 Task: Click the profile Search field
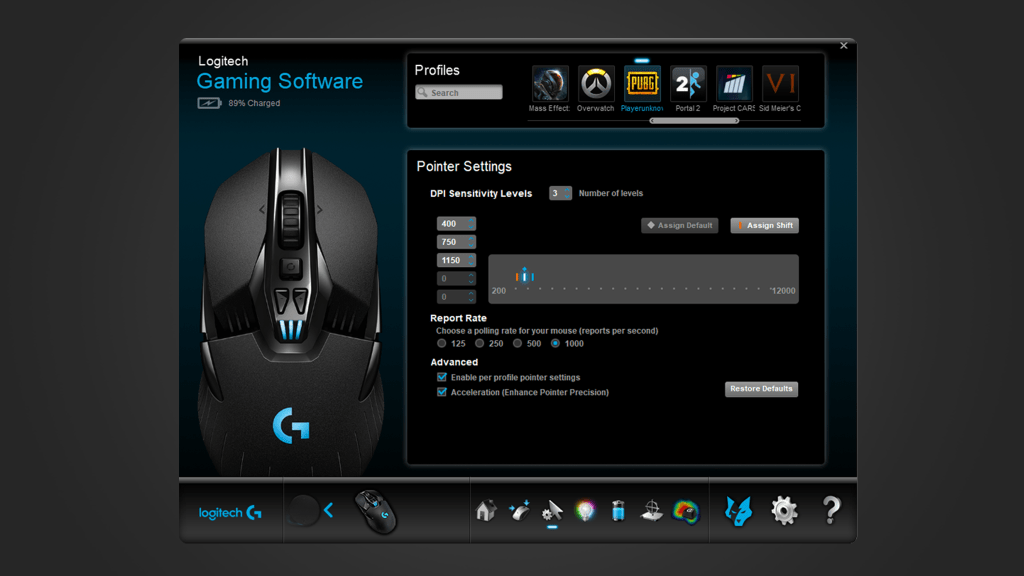(x=460, y=92)
